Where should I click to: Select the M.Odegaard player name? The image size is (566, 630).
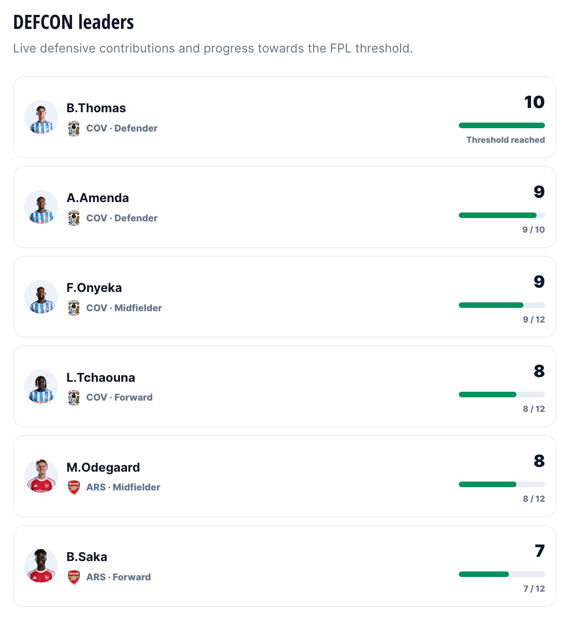tap(103, 467)
